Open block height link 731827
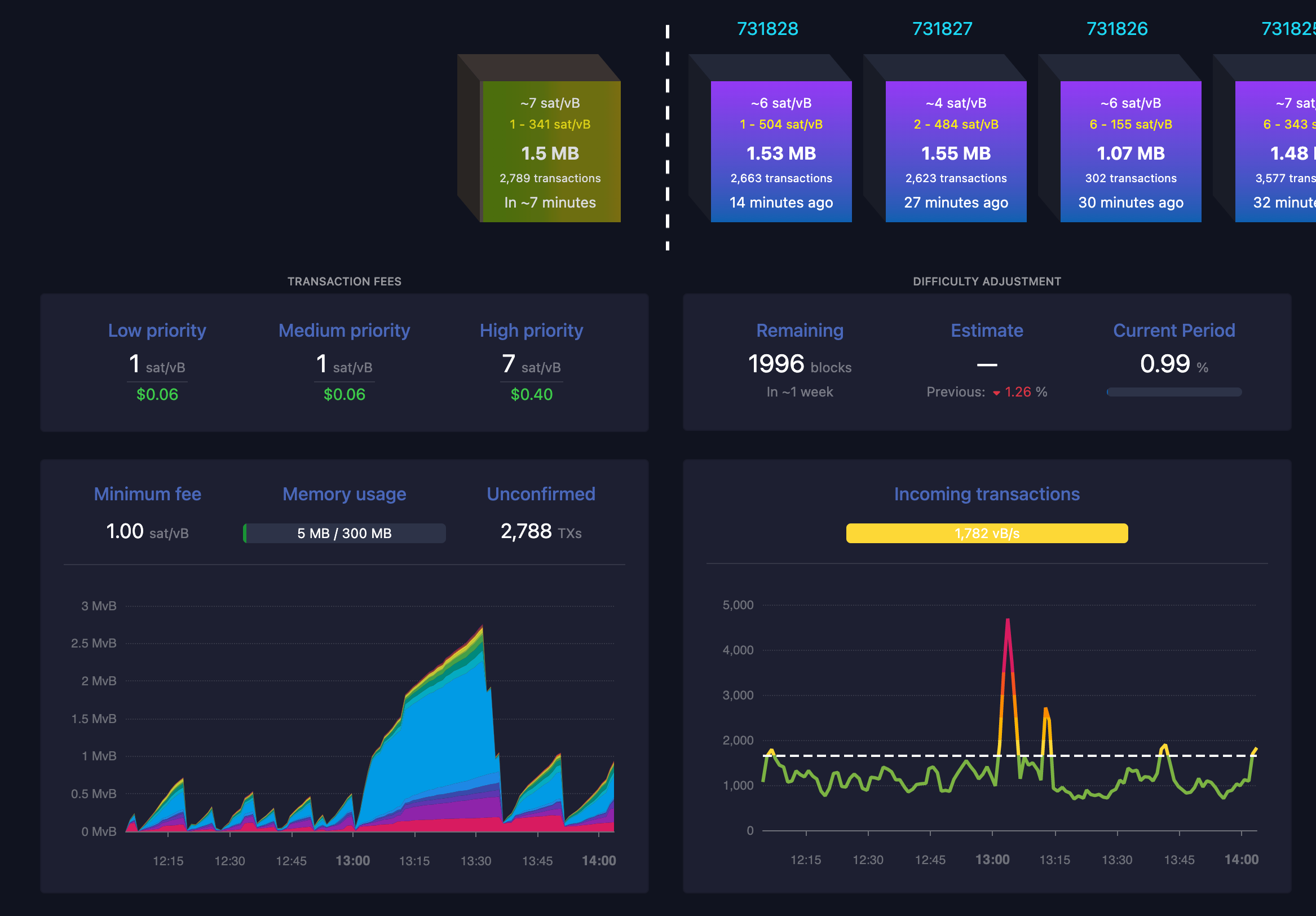The width and height of the screenshot is (1316, 916). (942, 29)
